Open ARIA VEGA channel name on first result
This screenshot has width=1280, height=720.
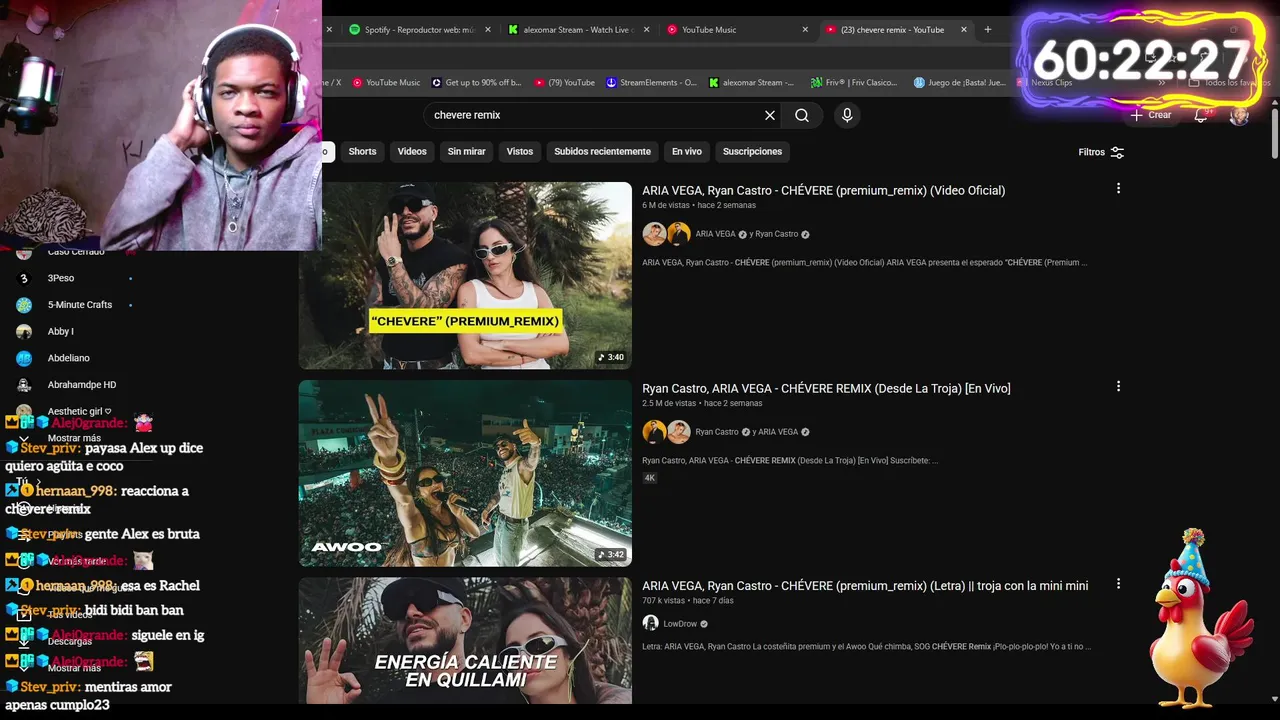(x=715, y=234)
